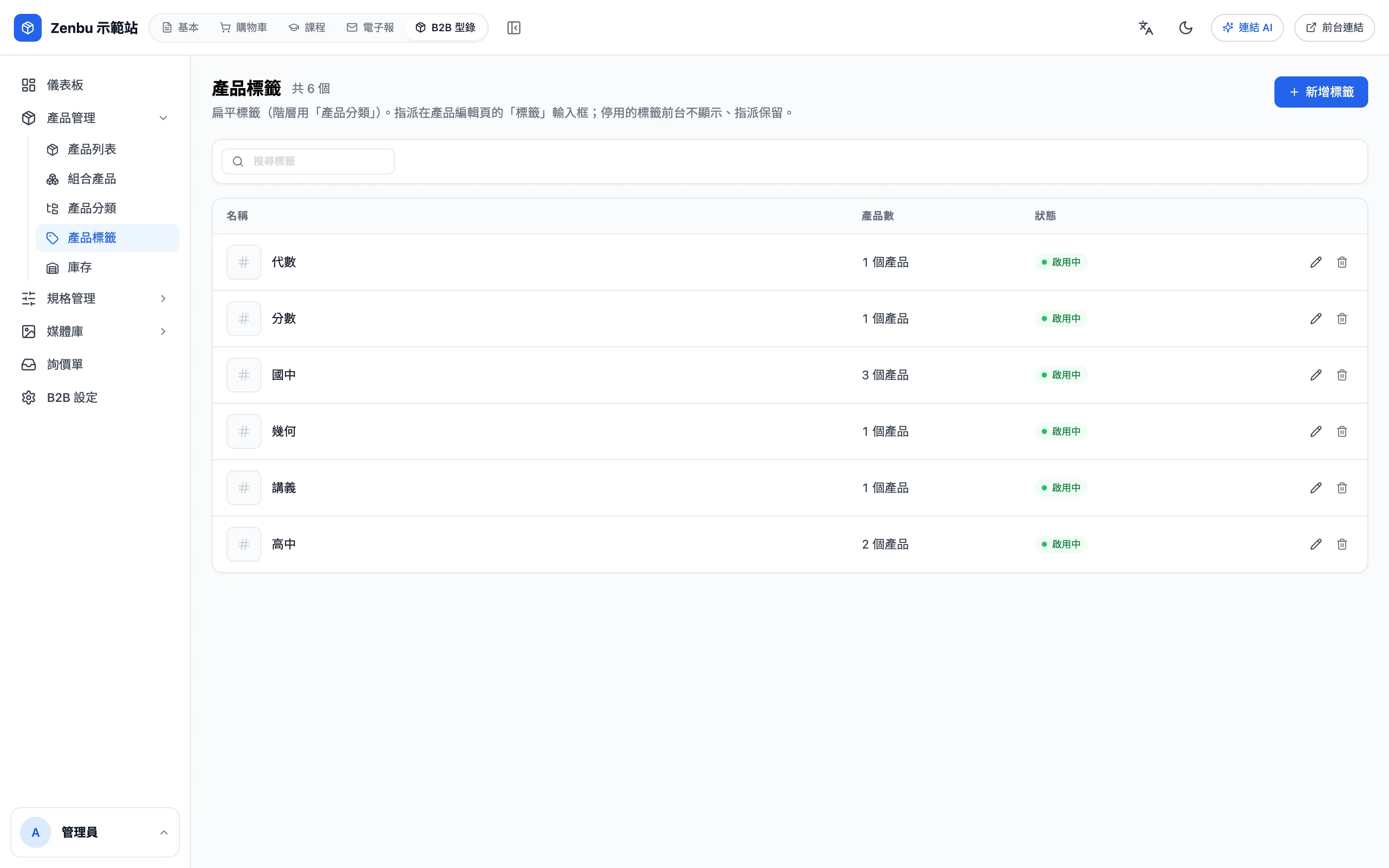Switch to the 購物車 tab
Screen dimensions: 1389x868
(x=244, y=27)
